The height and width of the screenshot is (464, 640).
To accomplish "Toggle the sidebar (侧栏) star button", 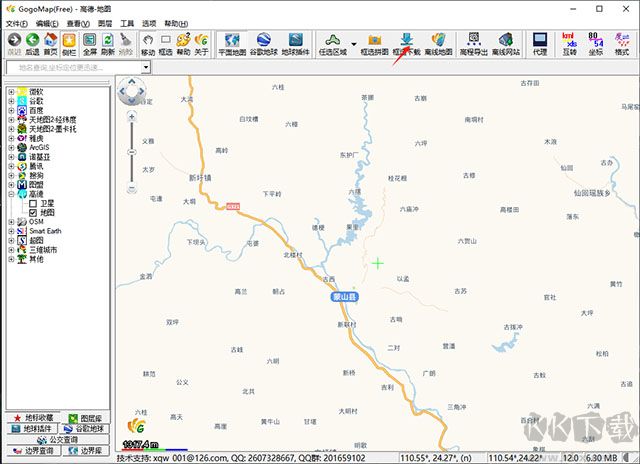I will pyautogui.click(x=69, y=44).
